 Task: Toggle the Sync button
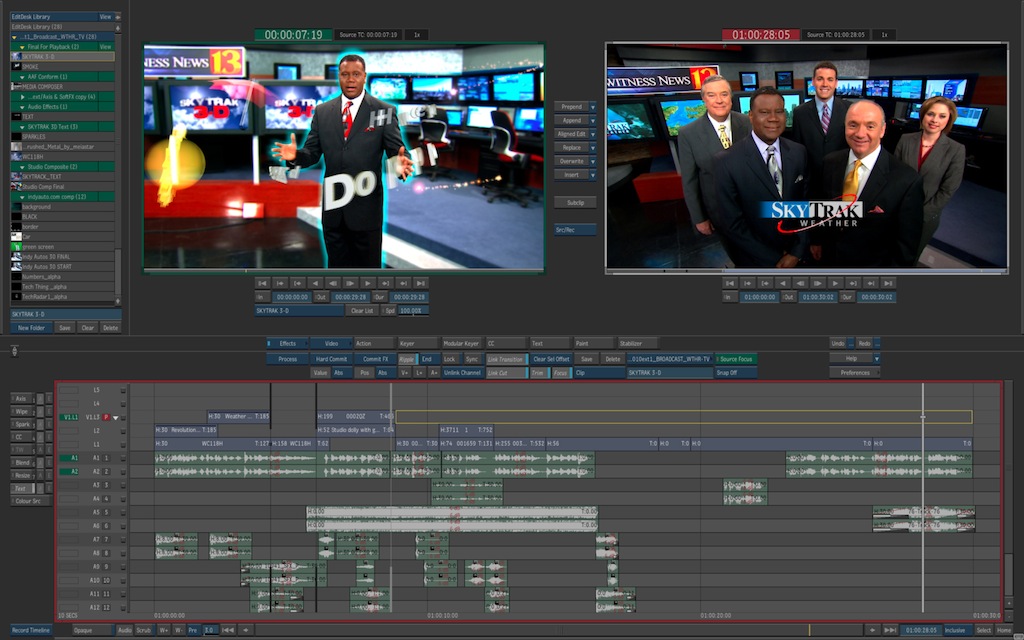[472, 359]
